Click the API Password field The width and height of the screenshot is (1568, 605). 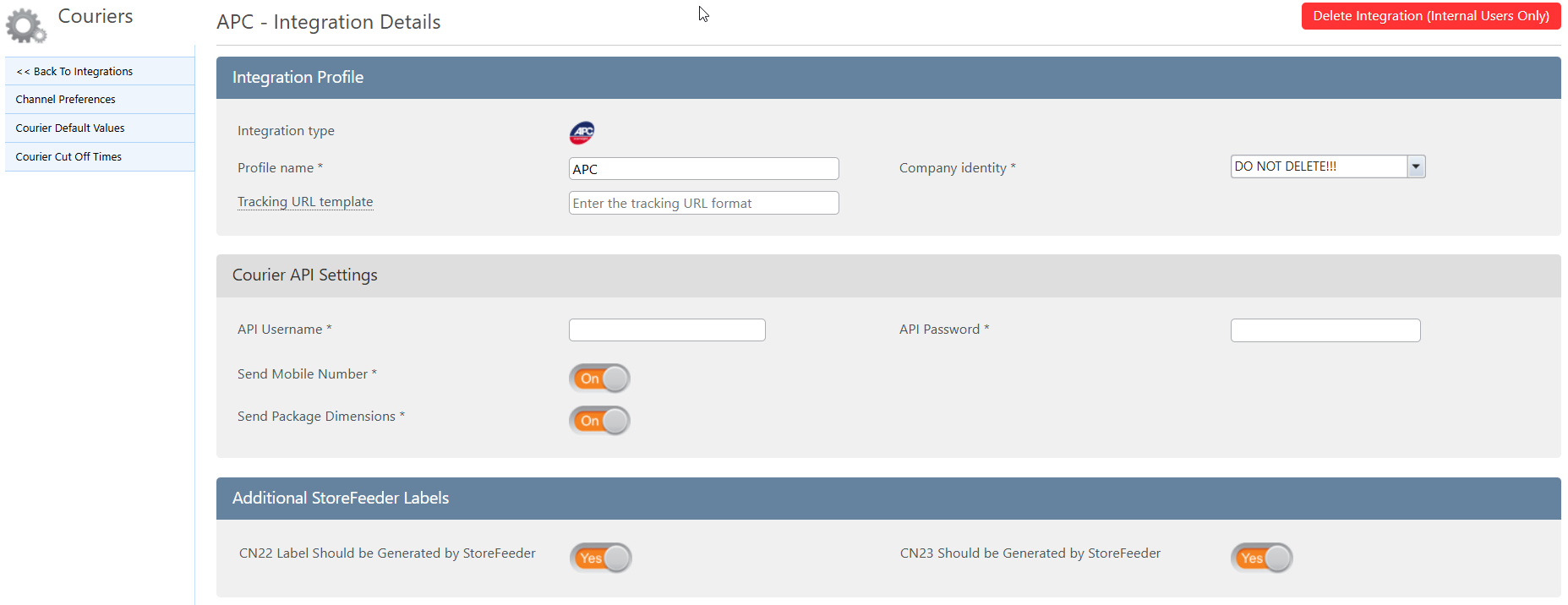tap(1325, 330)
